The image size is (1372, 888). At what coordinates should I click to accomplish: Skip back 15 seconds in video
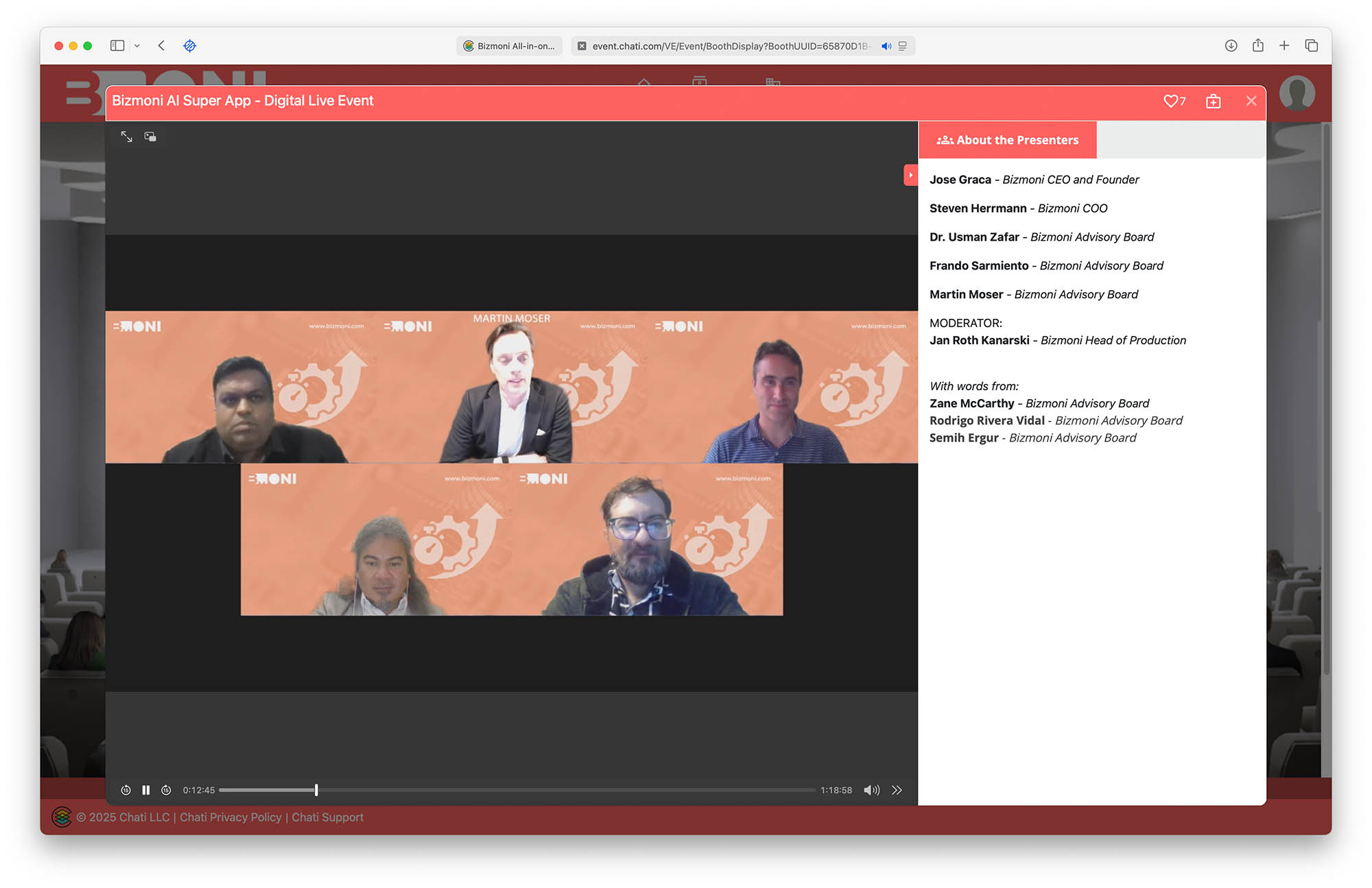(126, 790)
